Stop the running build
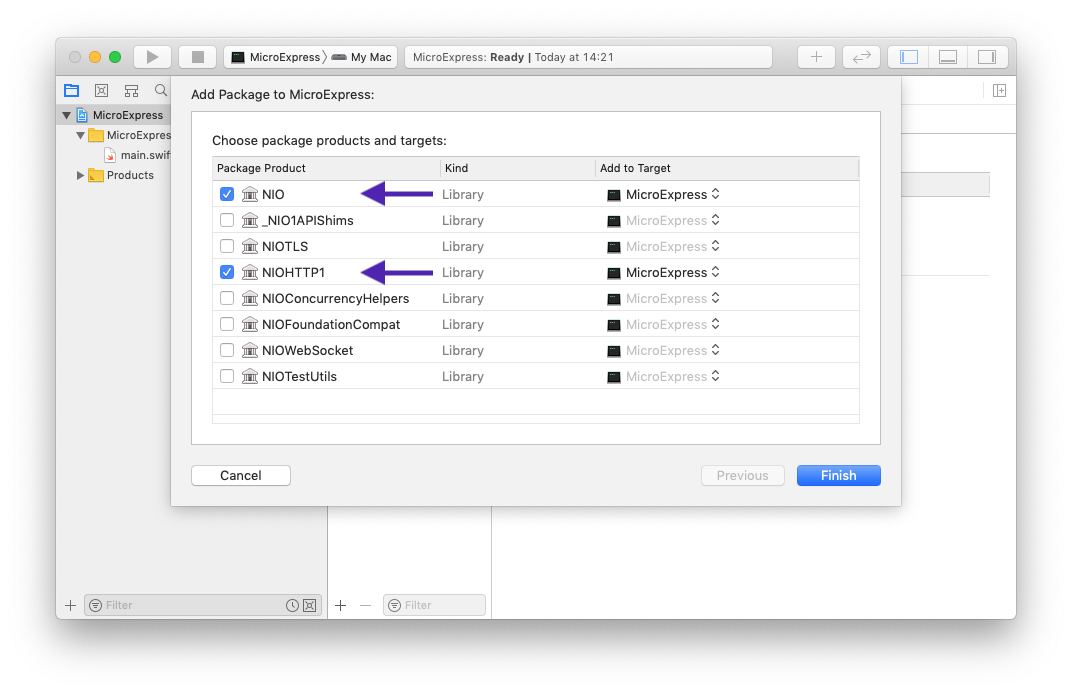Image resolution: width=1072 pixels, height=693 pixels. 198,57
